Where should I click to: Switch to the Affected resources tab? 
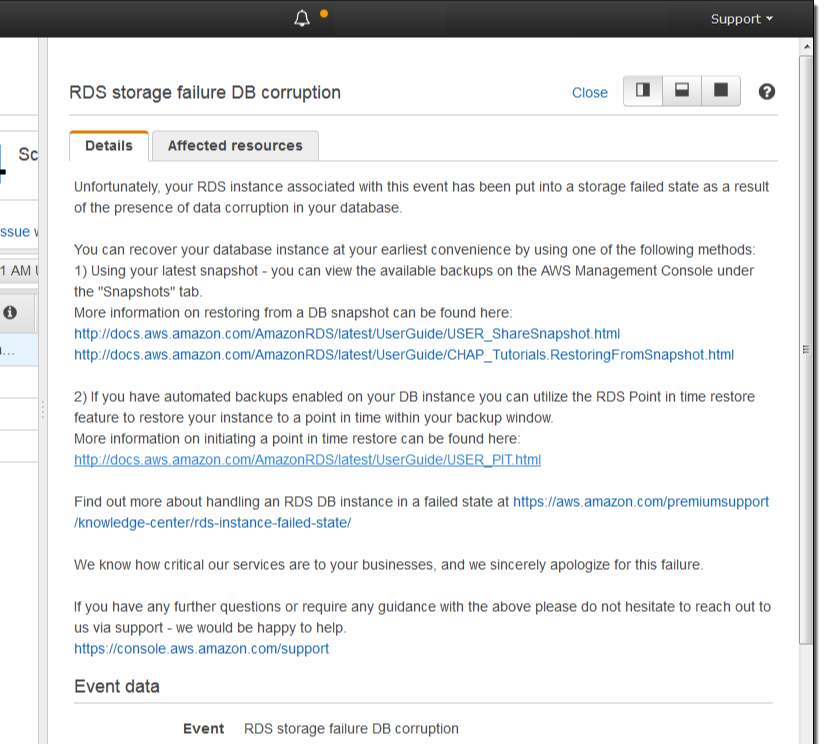click(235, 146)
